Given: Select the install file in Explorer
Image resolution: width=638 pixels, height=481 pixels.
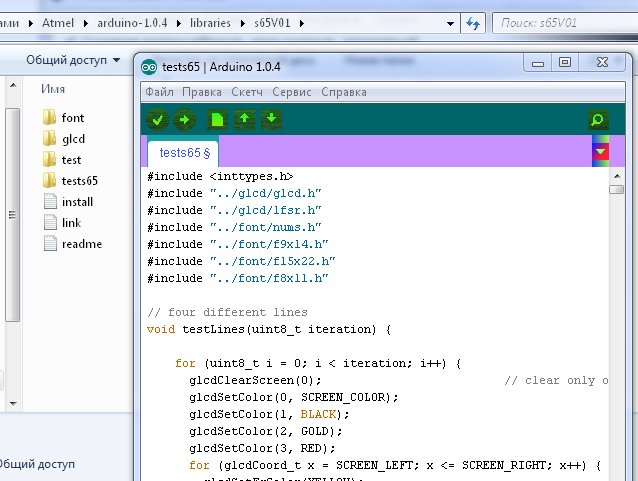Looking at the screenshot, I should (68, 202).
